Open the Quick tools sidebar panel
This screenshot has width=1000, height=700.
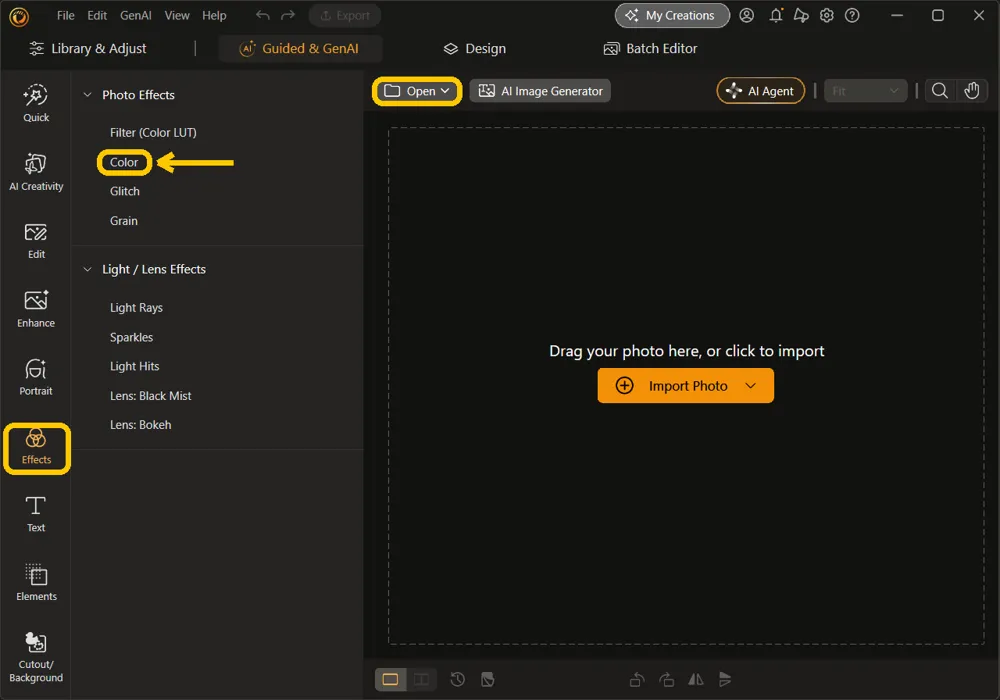36,103
